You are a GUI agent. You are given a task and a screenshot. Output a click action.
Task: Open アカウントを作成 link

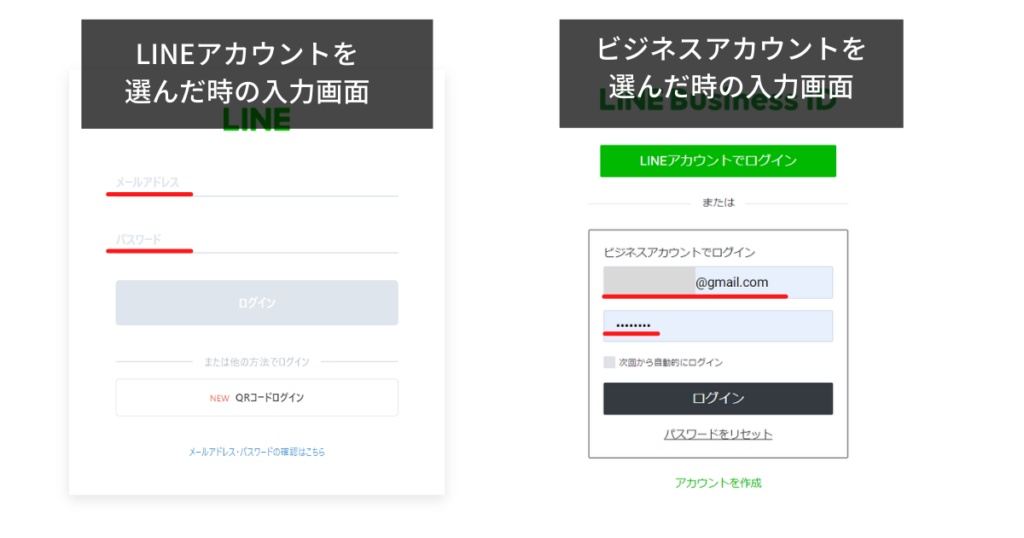[x=718, y=483]
